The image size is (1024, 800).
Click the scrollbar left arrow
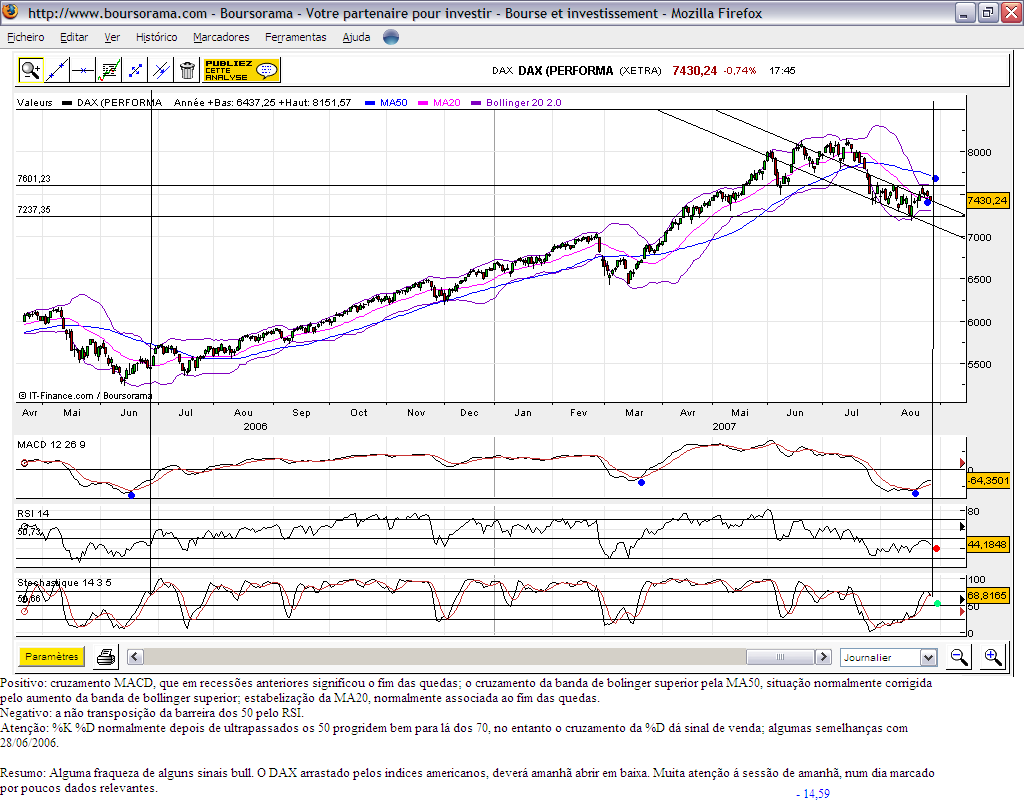(x=135, y=656)
